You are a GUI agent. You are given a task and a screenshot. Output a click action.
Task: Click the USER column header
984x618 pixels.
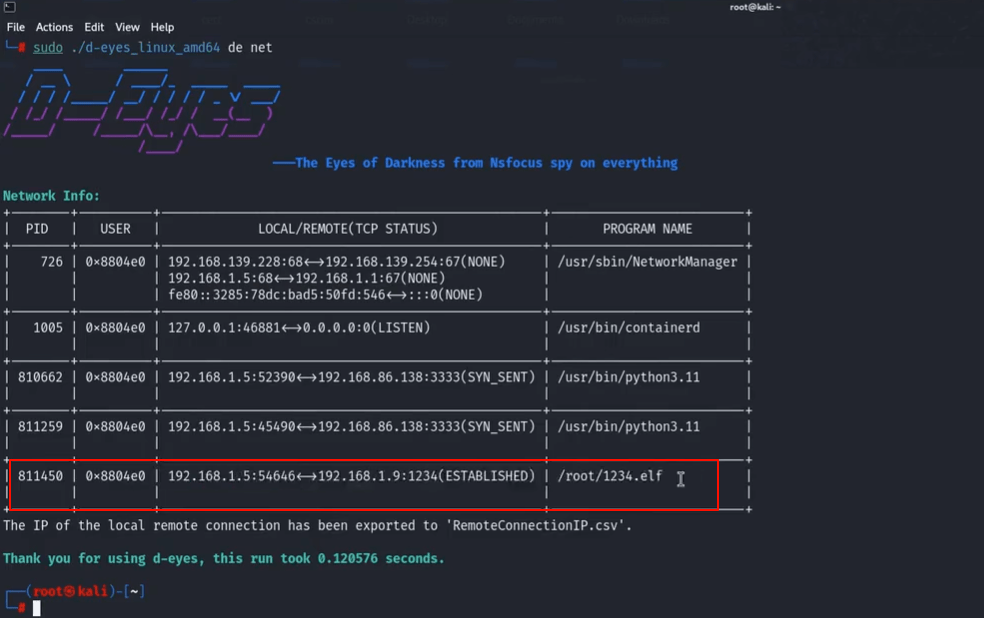coord(115,229)
